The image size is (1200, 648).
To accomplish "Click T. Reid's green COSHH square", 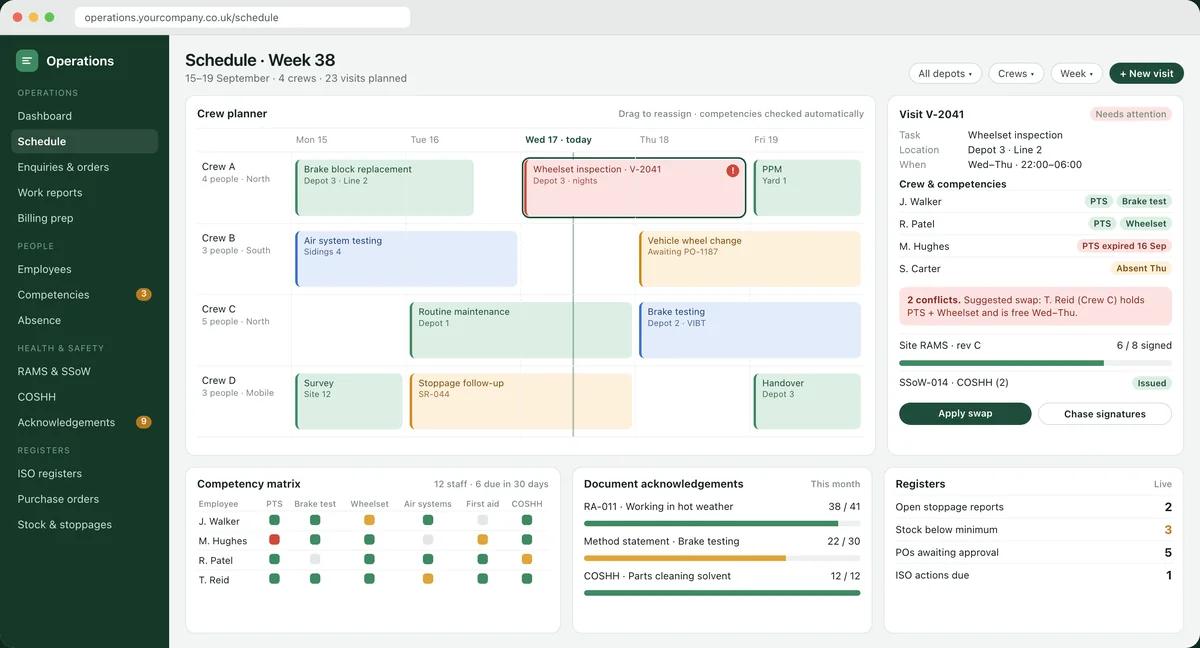I will pyautogui.click(x=527, y=579).
